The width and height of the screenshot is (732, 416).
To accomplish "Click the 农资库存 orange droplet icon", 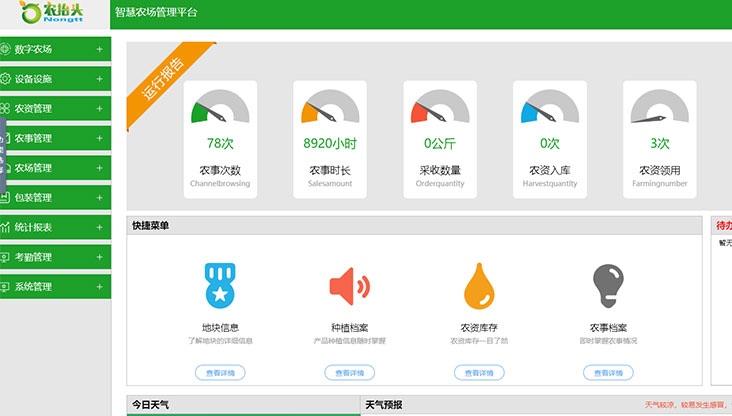I will [479, 287].
